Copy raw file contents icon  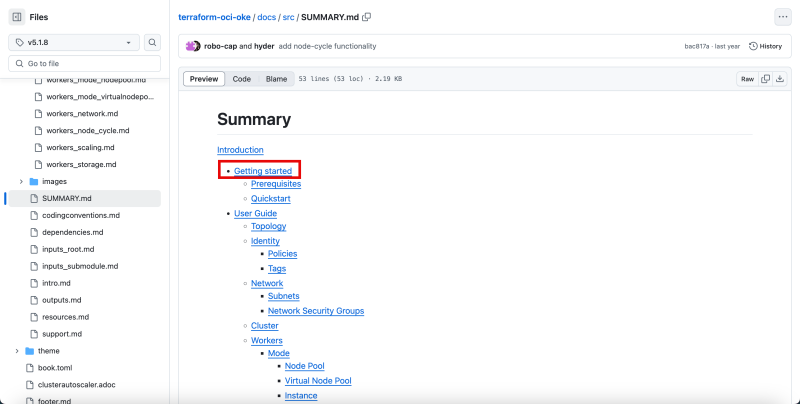pyautogui.click(x=765, y=79)
